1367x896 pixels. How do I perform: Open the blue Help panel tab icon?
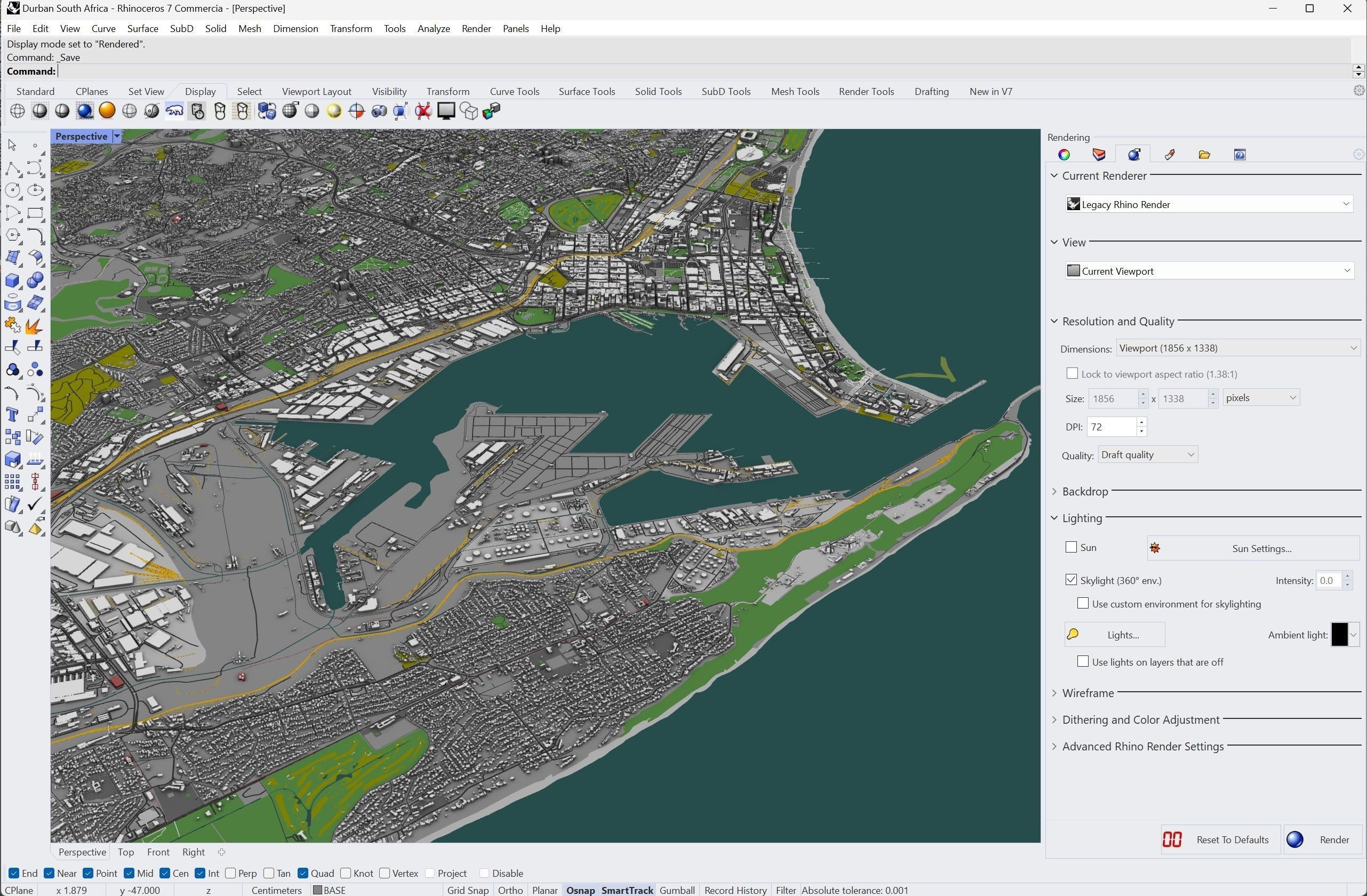coord(1240,155)
